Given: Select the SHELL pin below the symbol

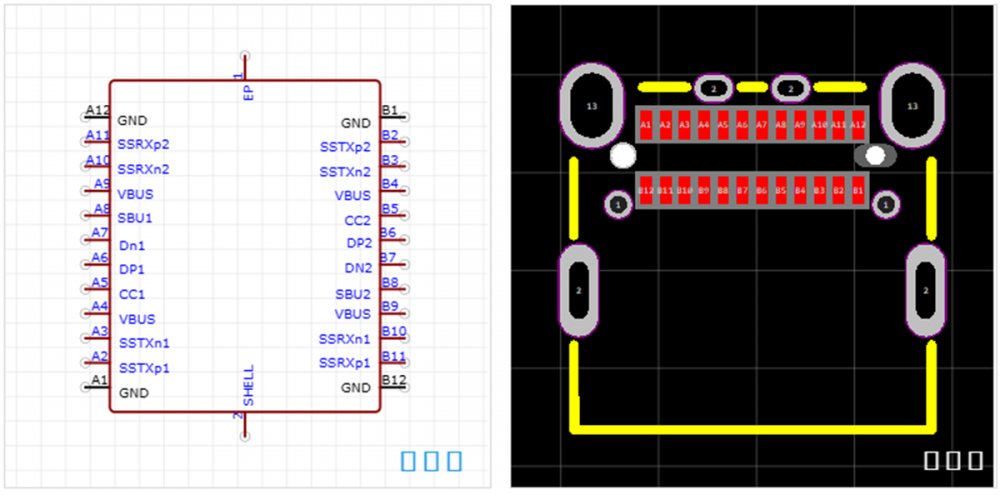Looking at the screenshot, I should click(244, 422).
